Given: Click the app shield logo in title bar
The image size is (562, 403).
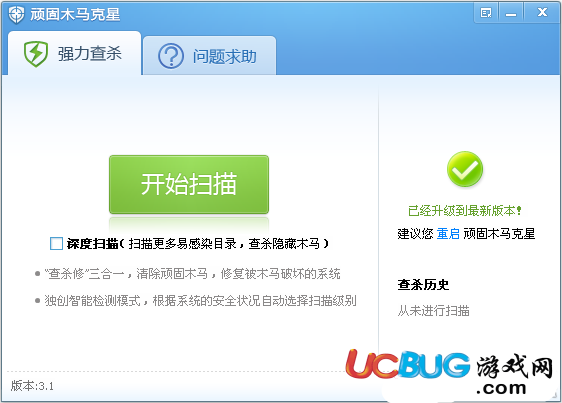Looking at the screenshot, I should point(16,15).
